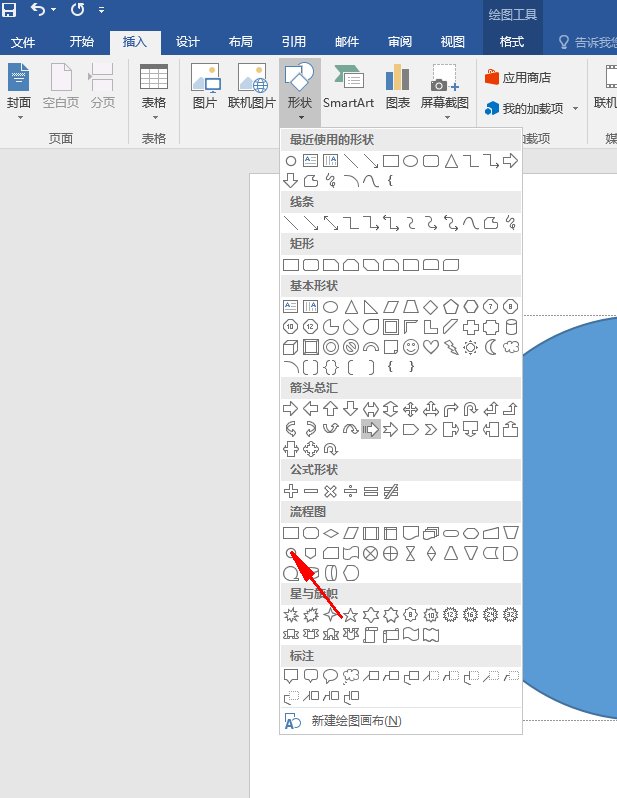Select the lightning bolt shape

tap(451, 347)
